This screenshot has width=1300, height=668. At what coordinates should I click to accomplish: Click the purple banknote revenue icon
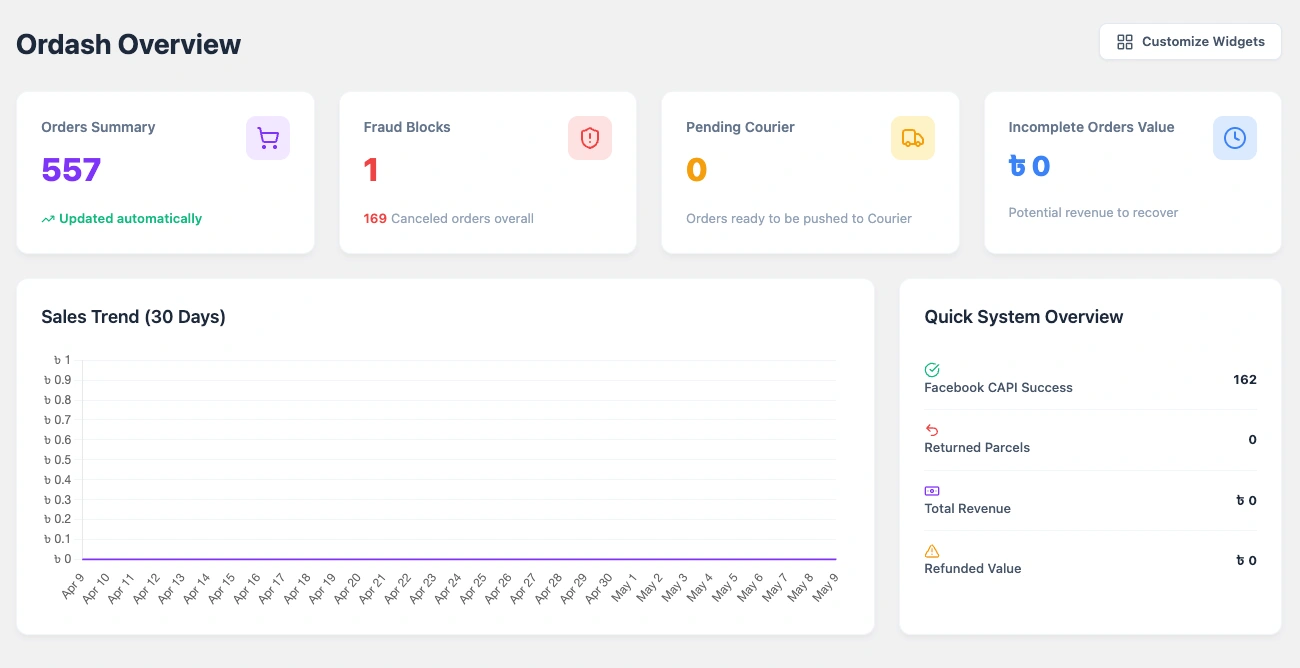(x=932, y=491)
